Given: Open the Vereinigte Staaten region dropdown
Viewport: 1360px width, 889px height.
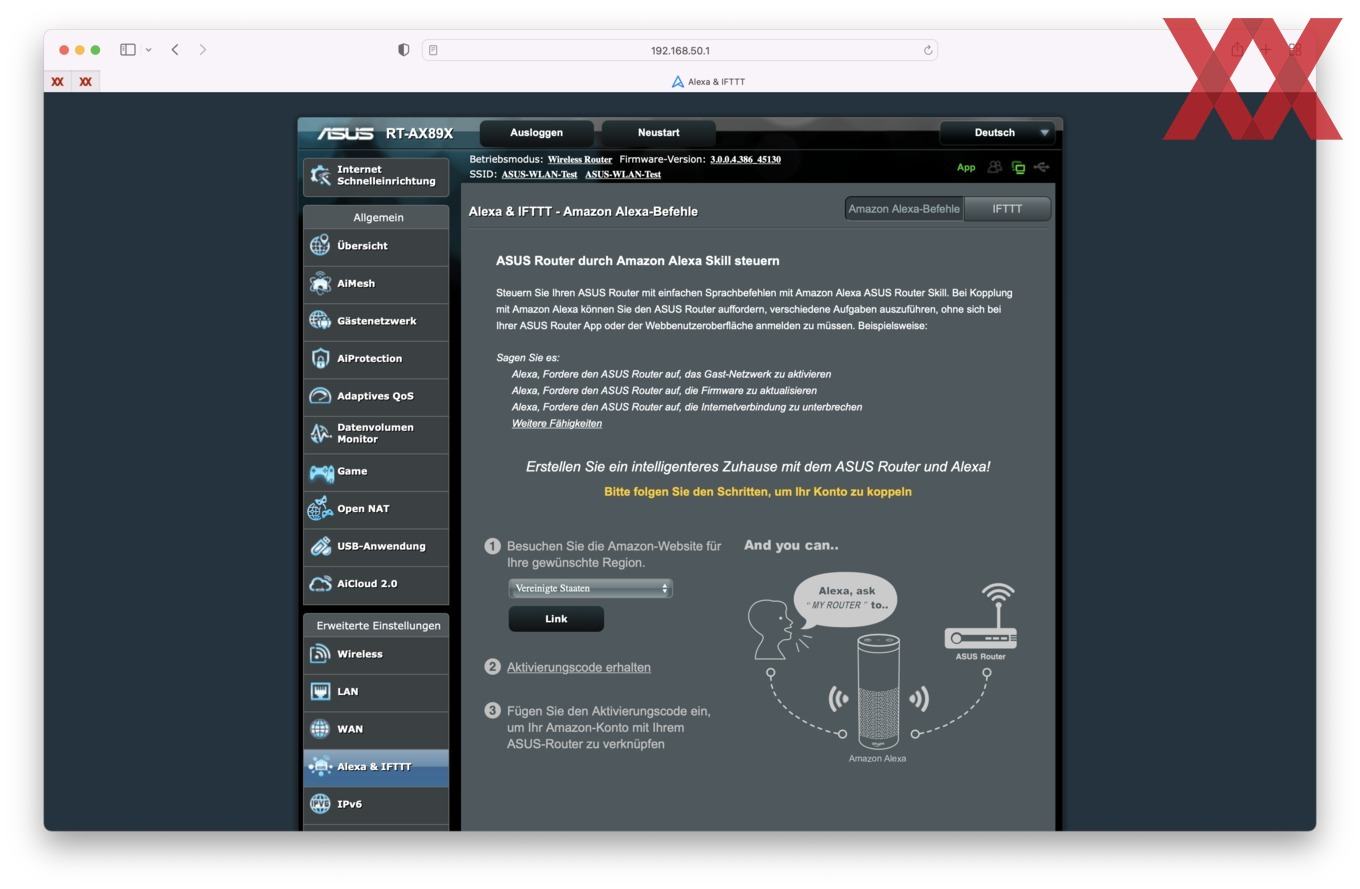Looking at the screenshot, I should pos(590,589).
